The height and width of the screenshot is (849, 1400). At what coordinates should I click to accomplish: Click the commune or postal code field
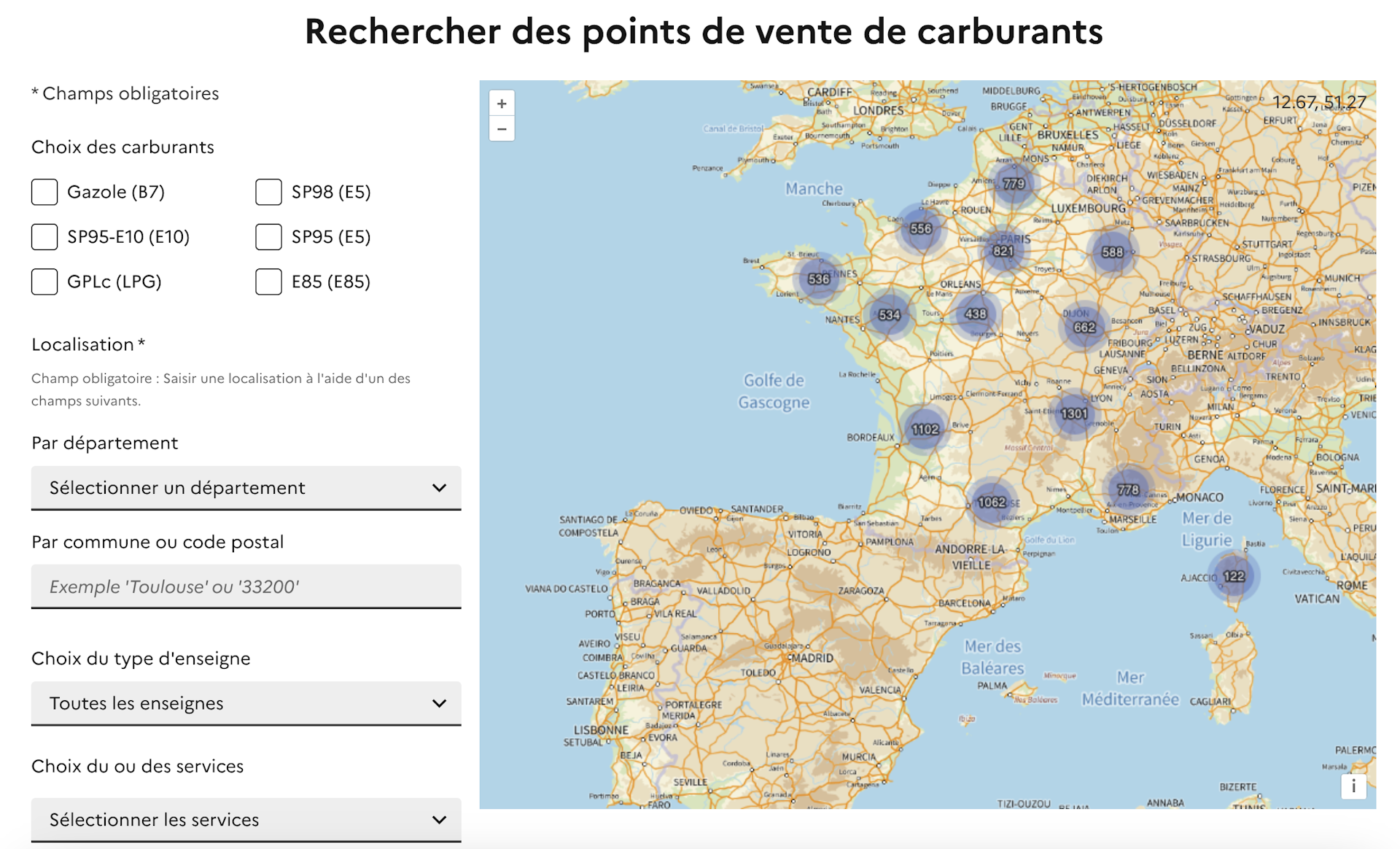246,587
